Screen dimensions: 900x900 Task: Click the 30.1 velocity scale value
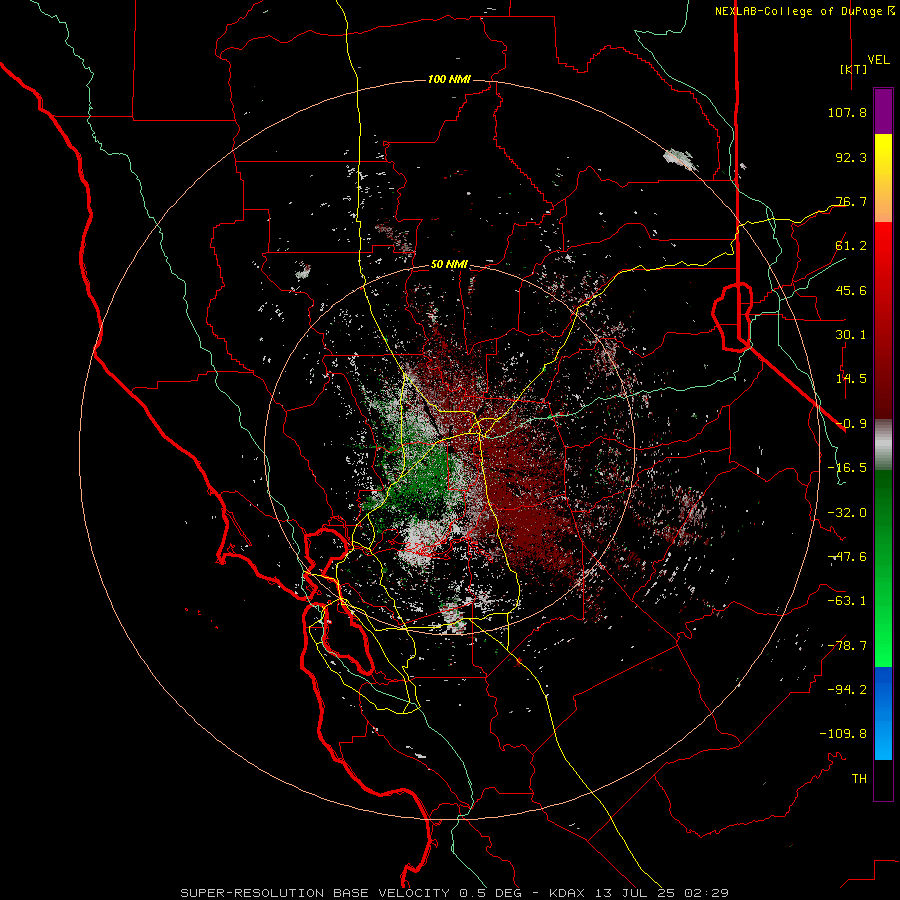[851, 335]
